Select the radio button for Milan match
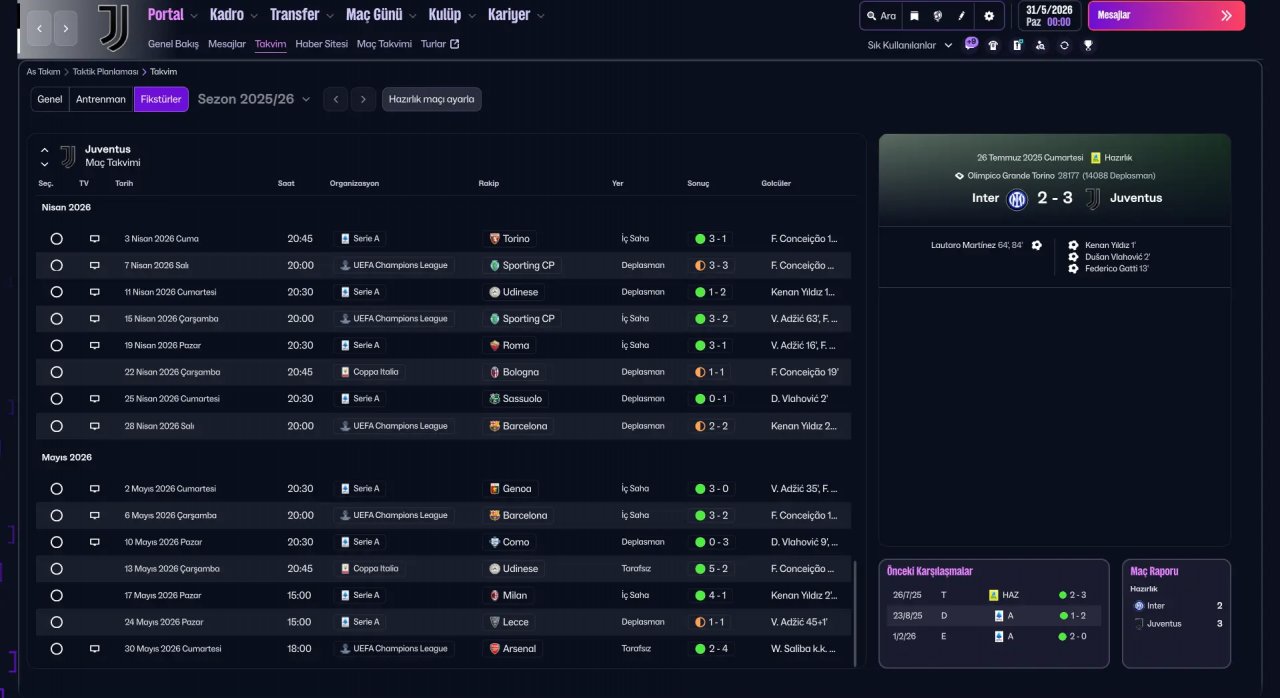The image size is (1280, 698). click(56, 595)
